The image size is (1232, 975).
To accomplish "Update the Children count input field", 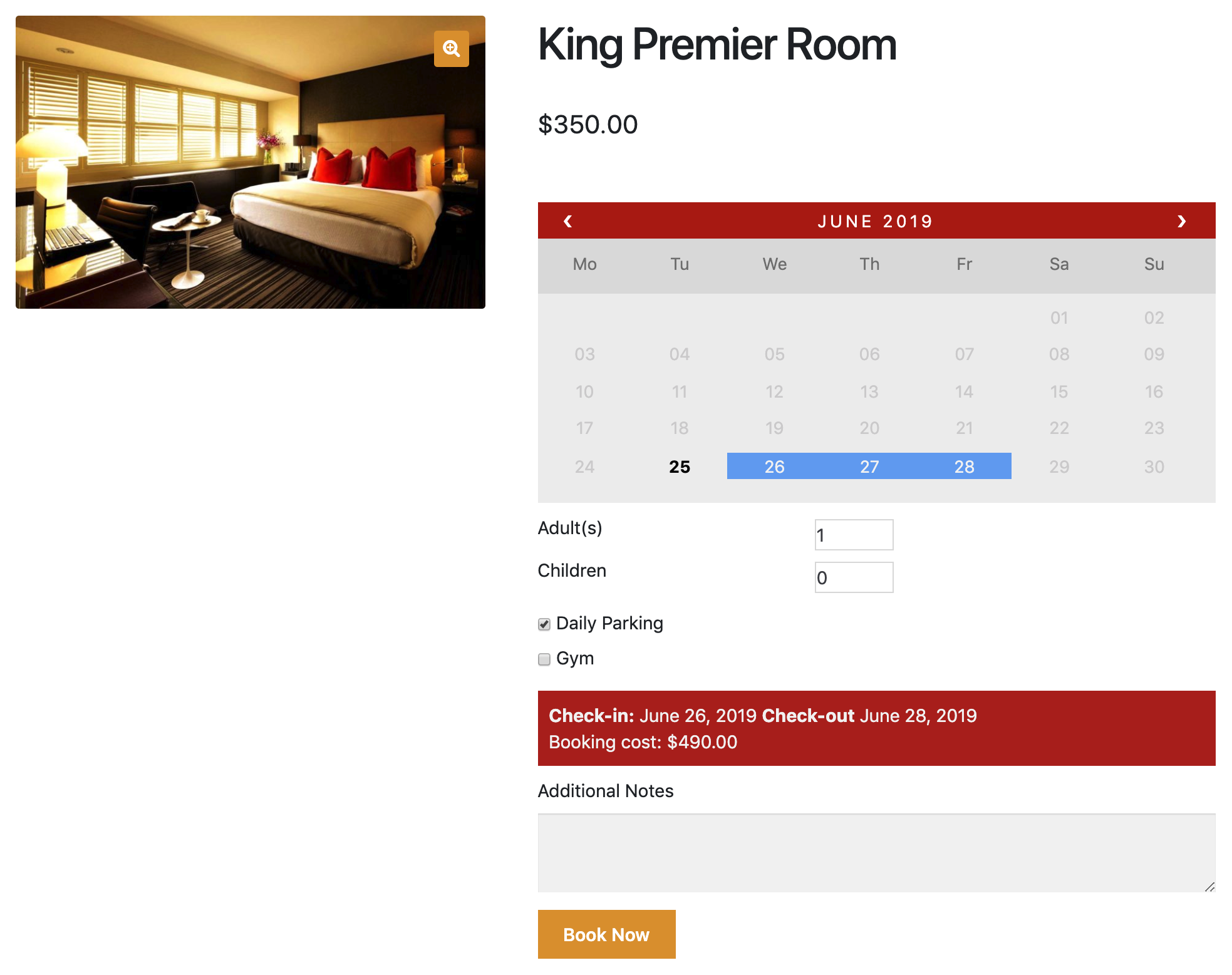I will (851, 577).
